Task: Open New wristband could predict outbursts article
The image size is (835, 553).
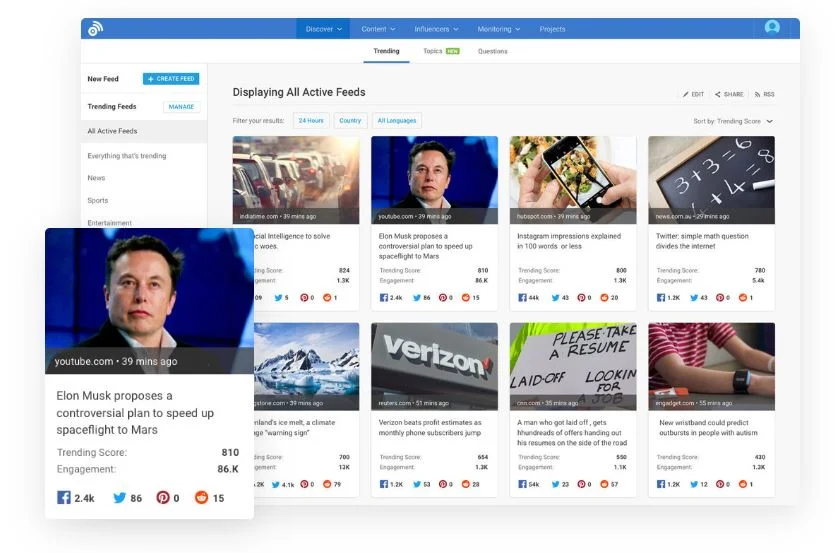Action: (708, 427)
